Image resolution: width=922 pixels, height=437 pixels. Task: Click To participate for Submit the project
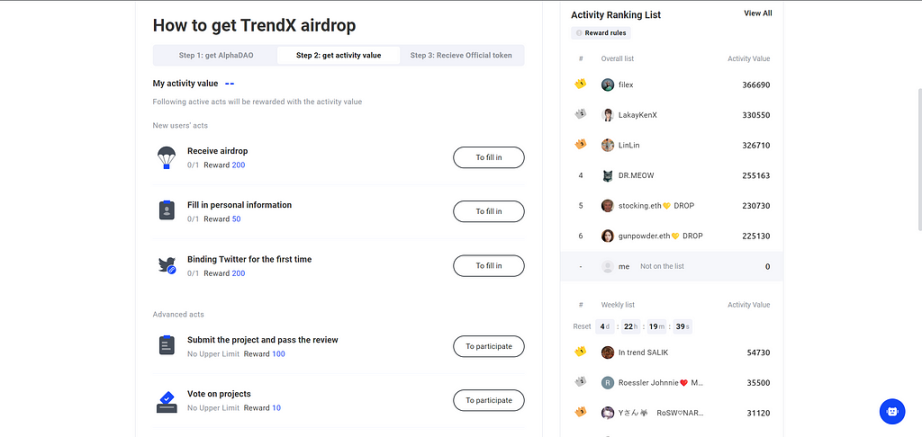(489, 346)
